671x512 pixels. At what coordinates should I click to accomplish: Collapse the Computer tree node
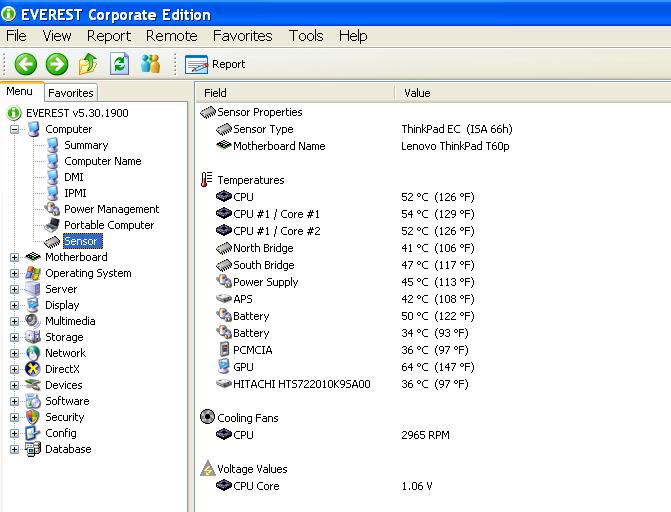pos(15,129)
